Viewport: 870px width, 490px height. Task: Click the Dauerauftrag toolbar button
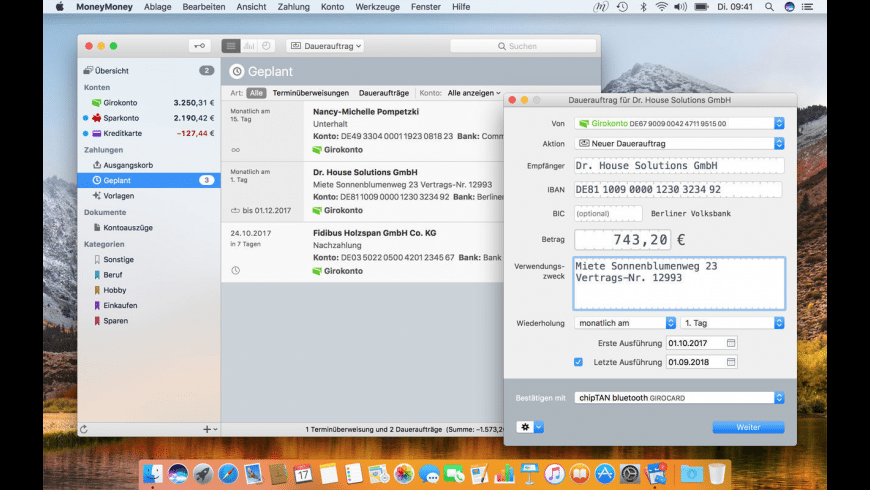[325, 46]
